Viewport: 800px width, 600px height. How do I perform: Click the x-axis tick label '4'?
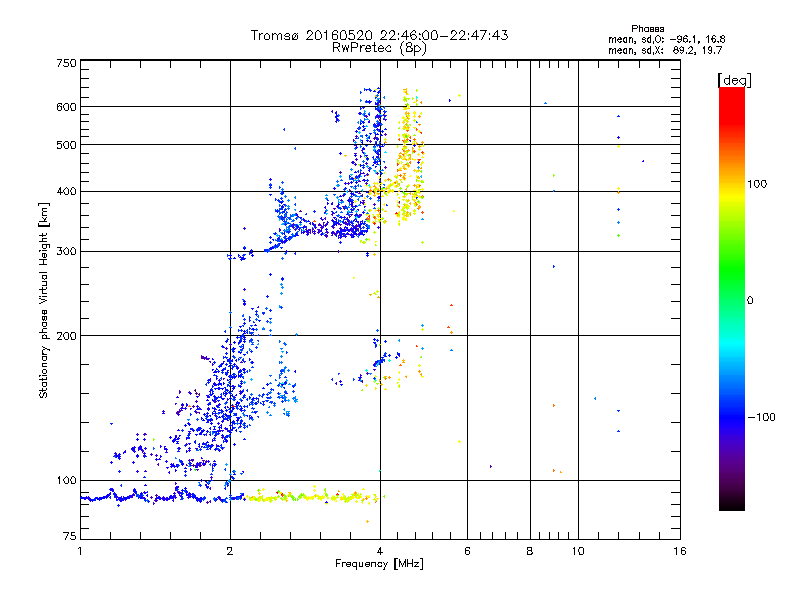(380, 551)
